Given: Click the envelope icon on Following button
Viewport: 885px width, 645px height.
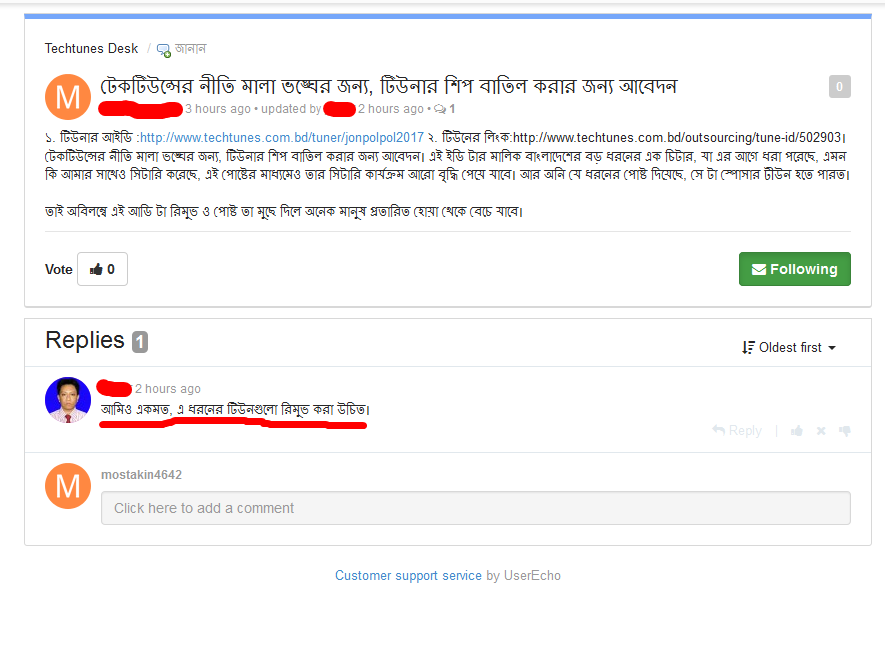Looking at the screenshot, I should (759, 270).
